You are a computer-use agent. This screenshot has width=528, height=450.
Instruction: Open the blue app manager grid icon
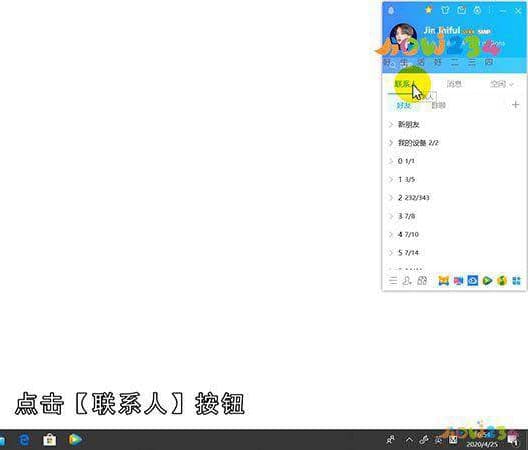pyautogui.click(x=516, y=281)
